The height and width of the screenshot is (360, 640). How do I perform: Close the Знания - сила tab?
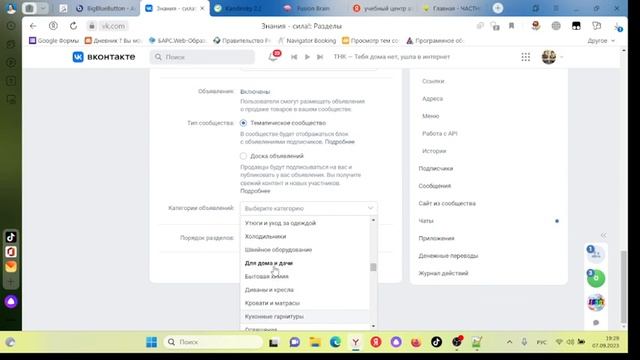coord(202,8)
